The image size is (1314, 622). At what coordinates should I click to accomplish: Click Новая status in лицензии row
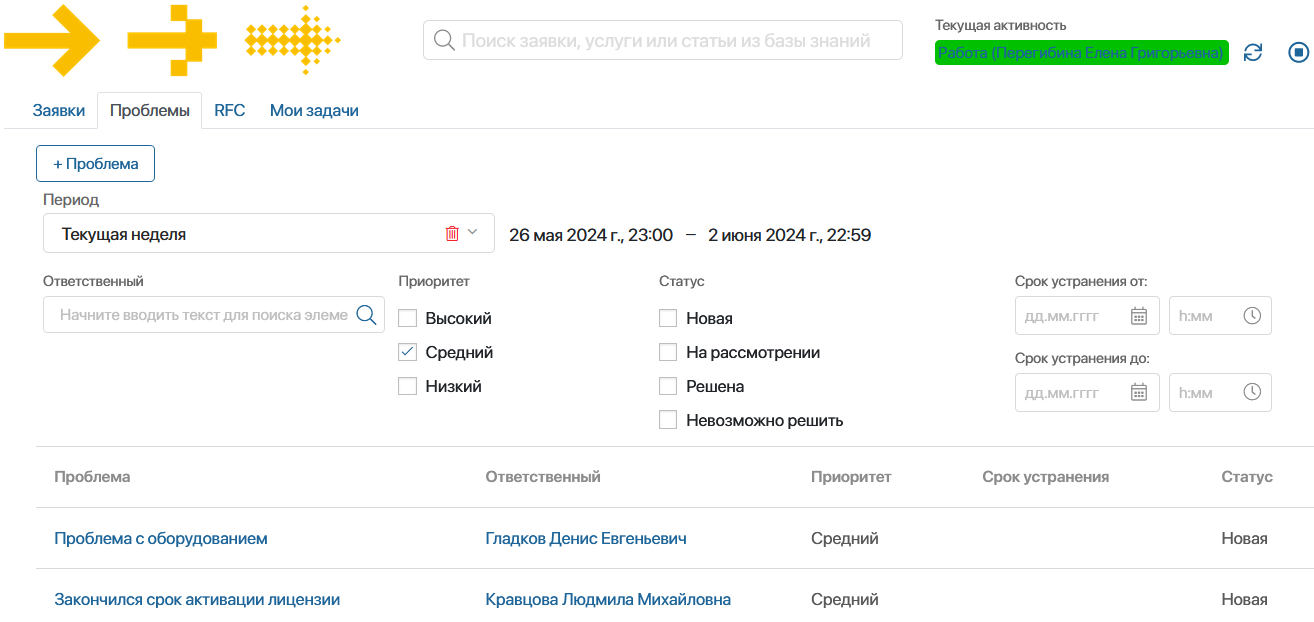pyautogui.click(x=1245, y=599)
